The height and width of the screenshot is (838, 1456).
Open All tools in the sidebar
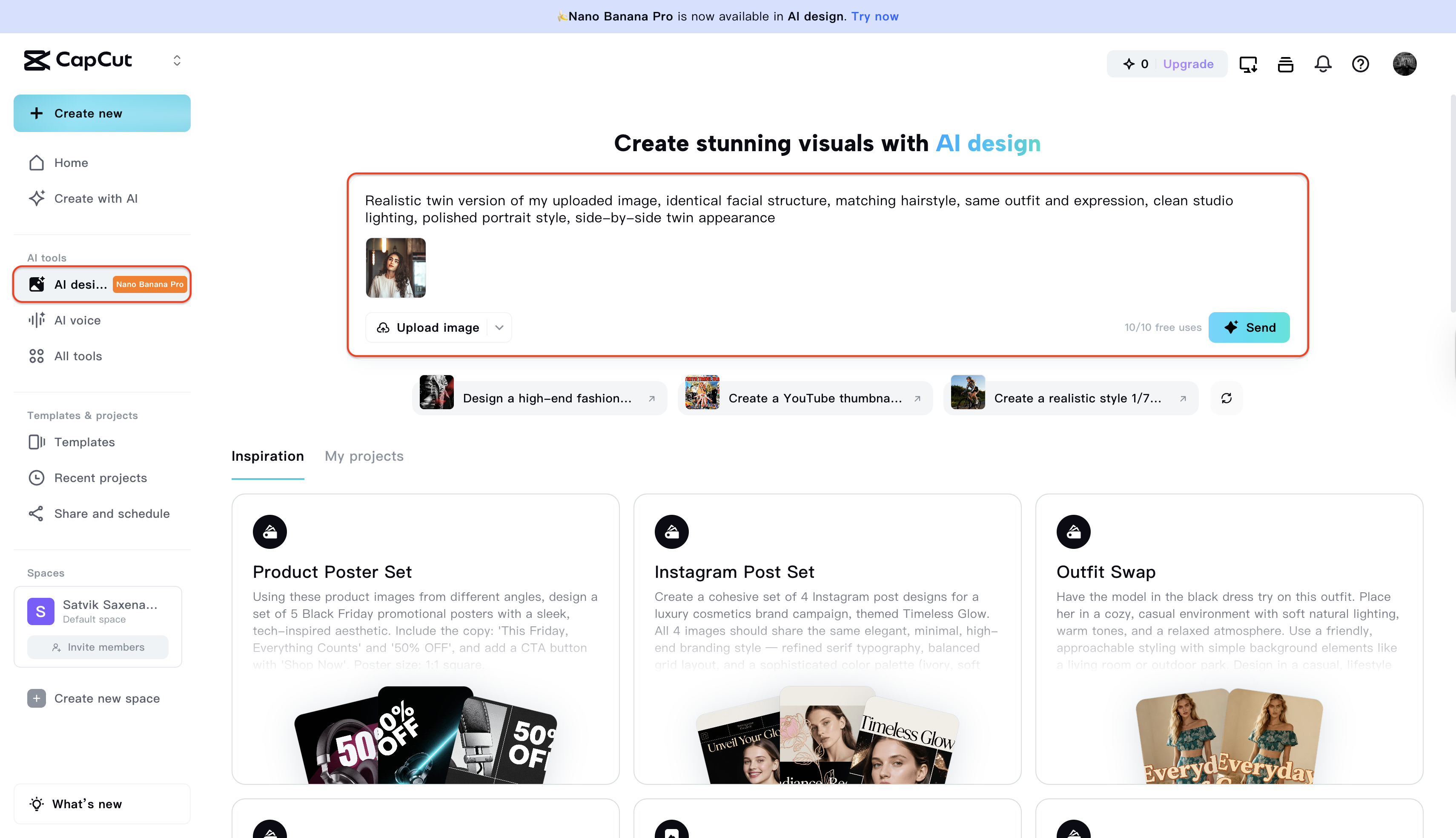tap(77, 356)
